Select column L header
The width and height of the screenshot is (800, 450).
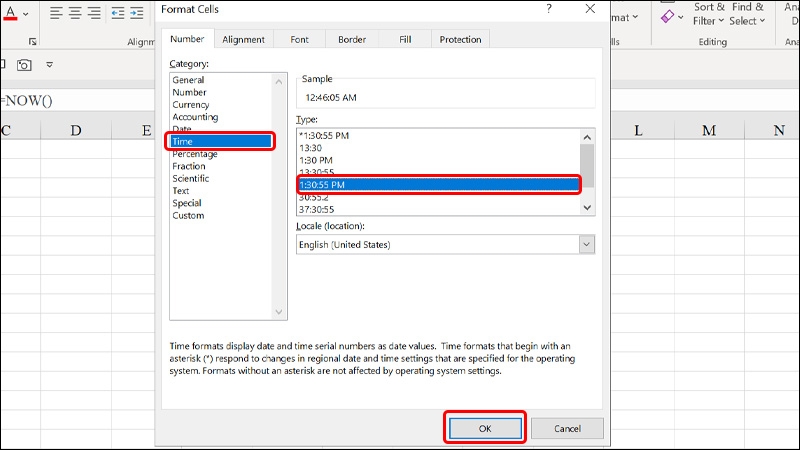click(638, 131)
